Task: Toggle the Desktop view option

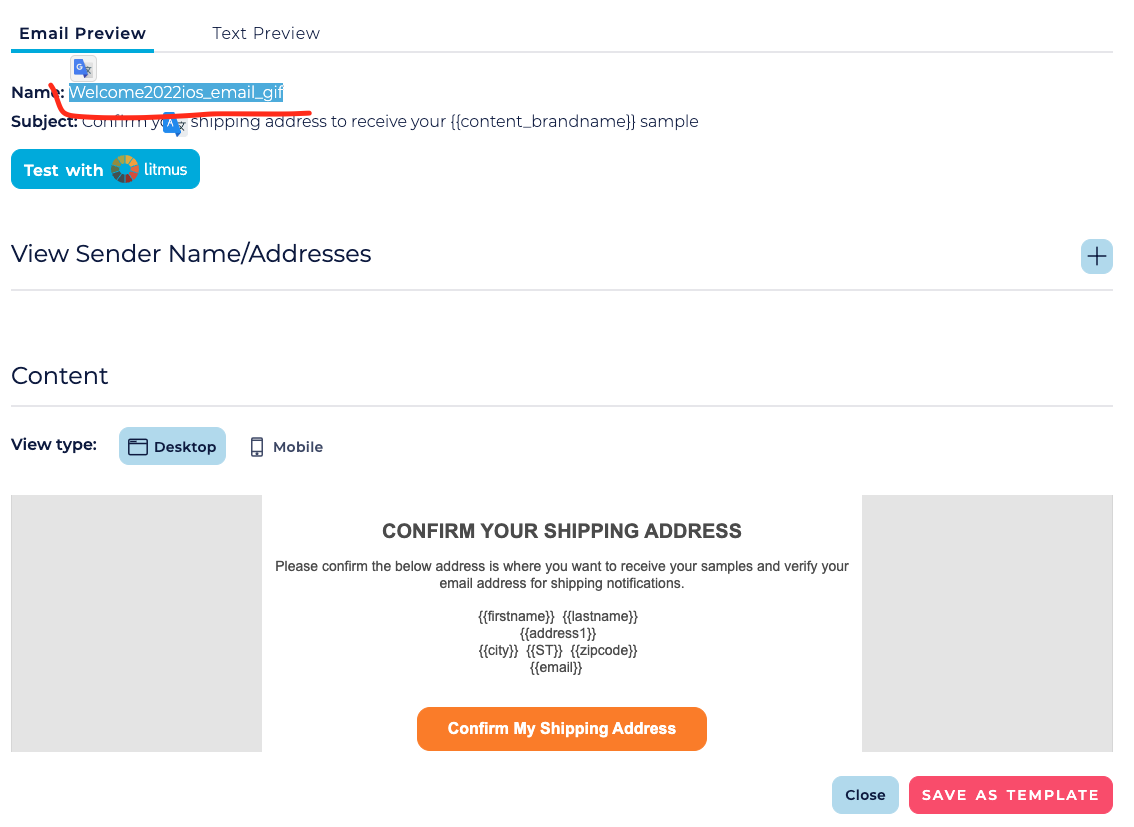Action: click(x=172, y=446)
